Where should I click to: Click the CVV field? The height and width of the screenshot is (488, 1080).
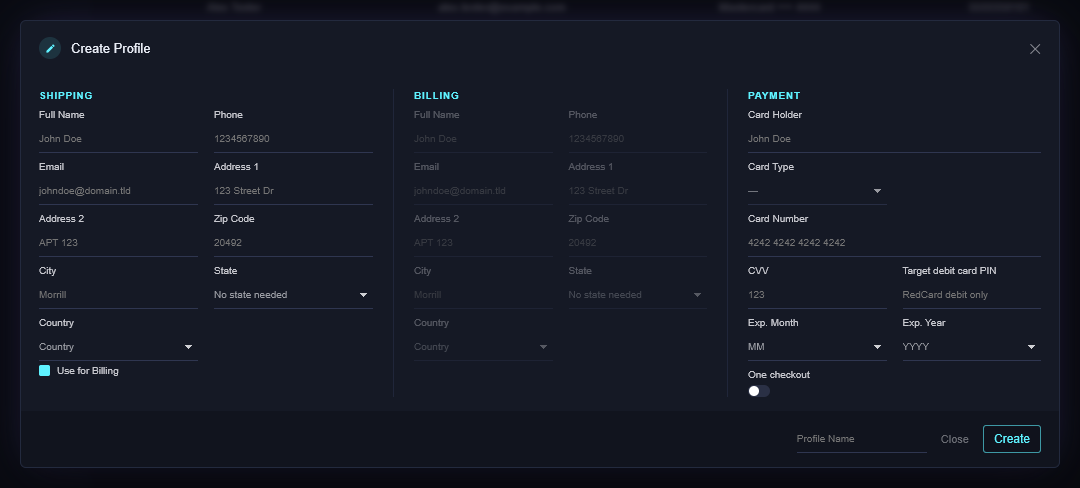pyautogui.click(x=818, y=295)
